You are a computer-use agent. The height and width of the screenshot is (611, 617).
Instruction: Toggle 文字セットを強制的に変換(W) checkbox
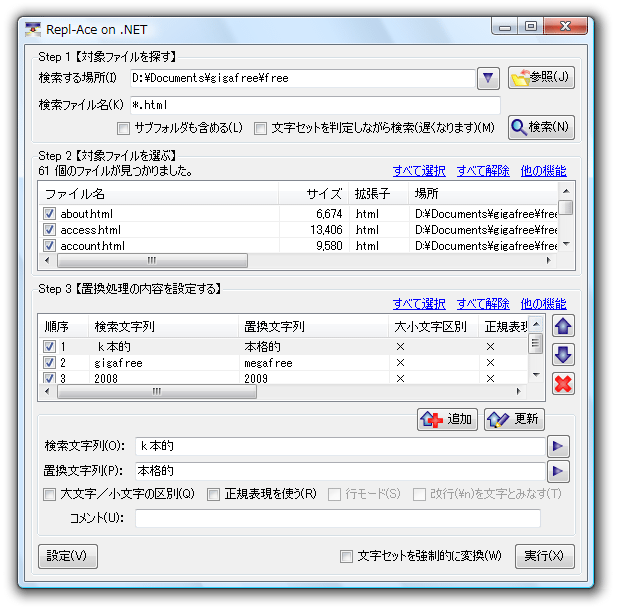346,556
